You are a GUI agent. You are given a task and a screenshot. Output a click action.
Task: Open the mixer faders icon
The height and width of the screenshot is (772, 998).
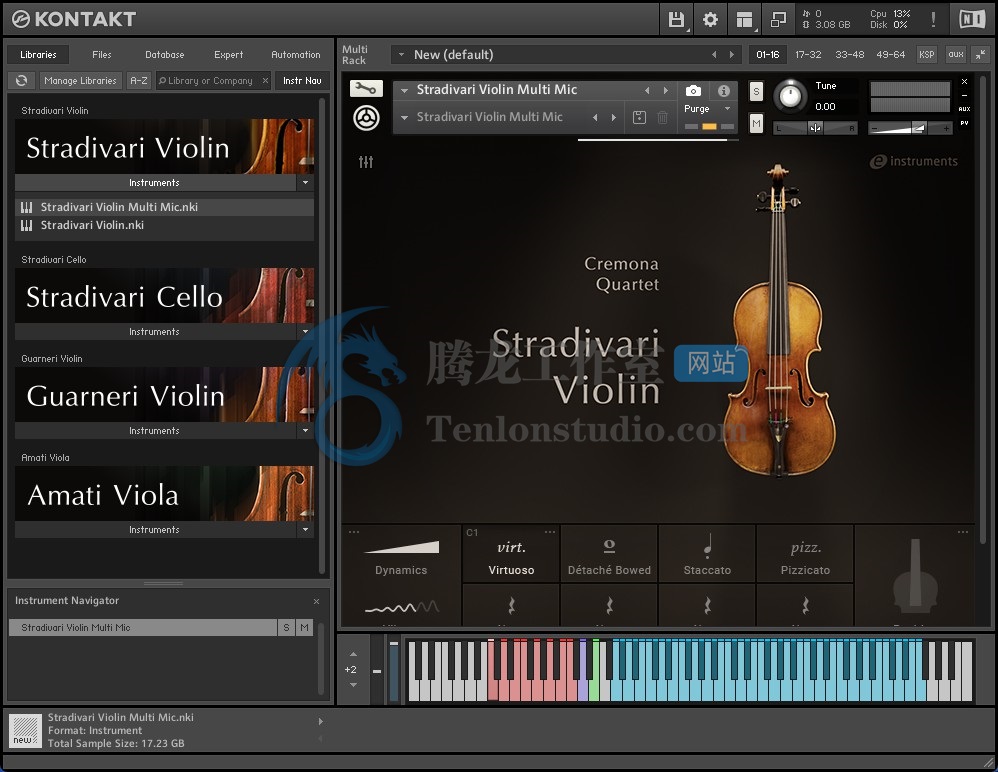pyautogui.click(x=366, y=162)
